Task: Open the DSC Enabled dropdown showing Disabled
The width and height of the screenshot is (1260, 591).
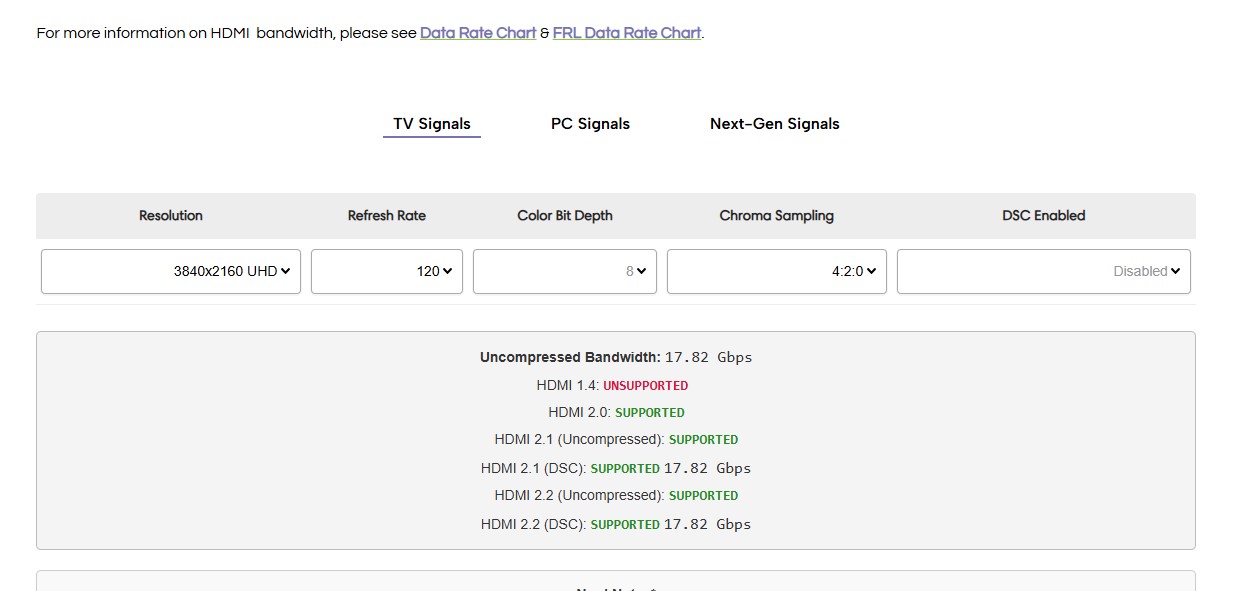Action: 1043,271
